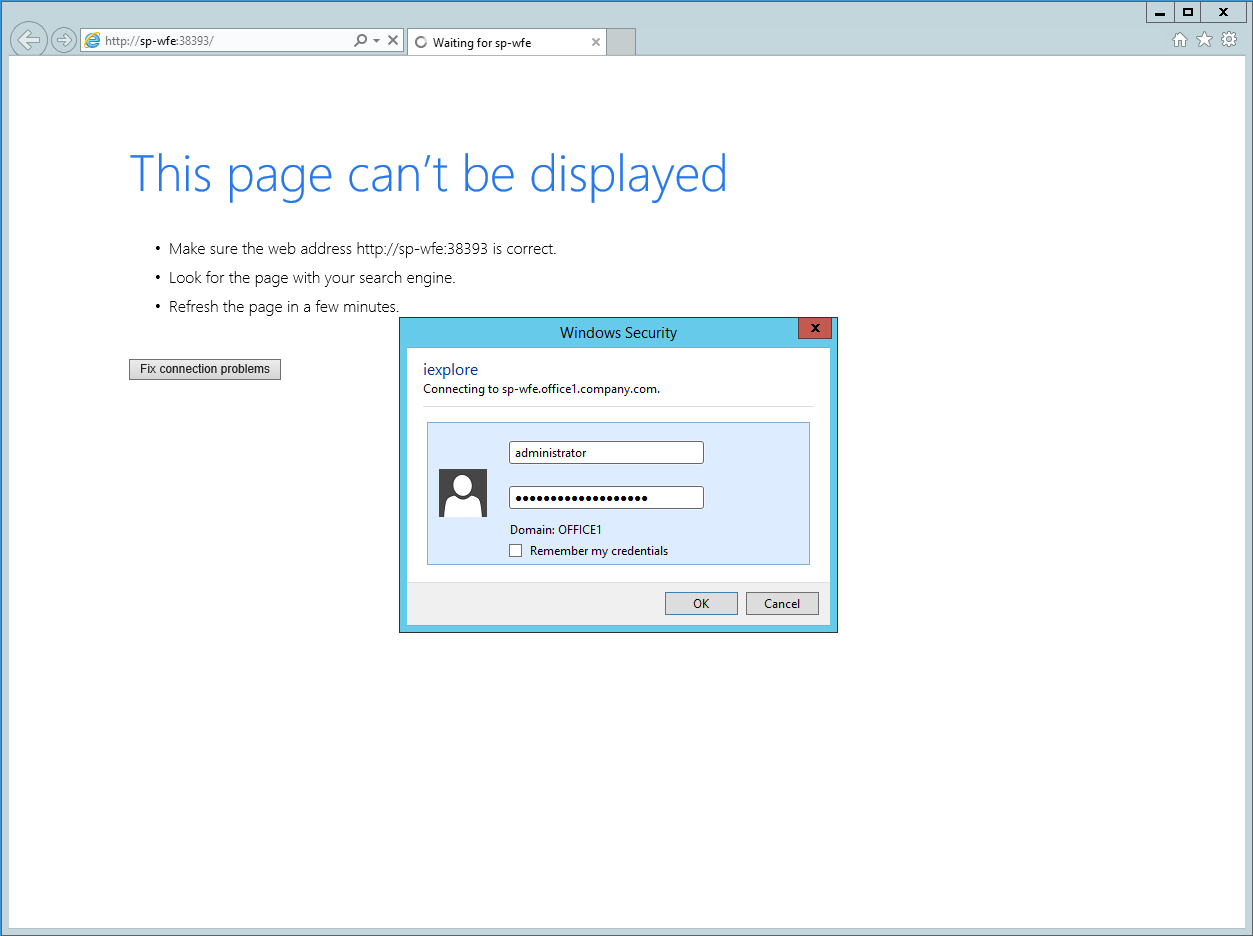The width and height of the screenshot is (1253, 936).
Task: Click the 'Look for the page with your search engine' line
Action: pos(312,278)
